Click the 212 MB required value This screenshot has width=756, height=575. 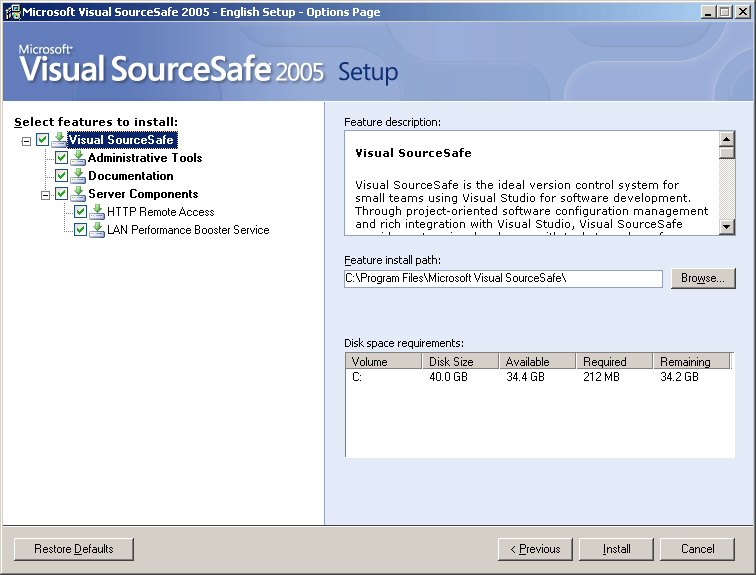pos(601,377)
